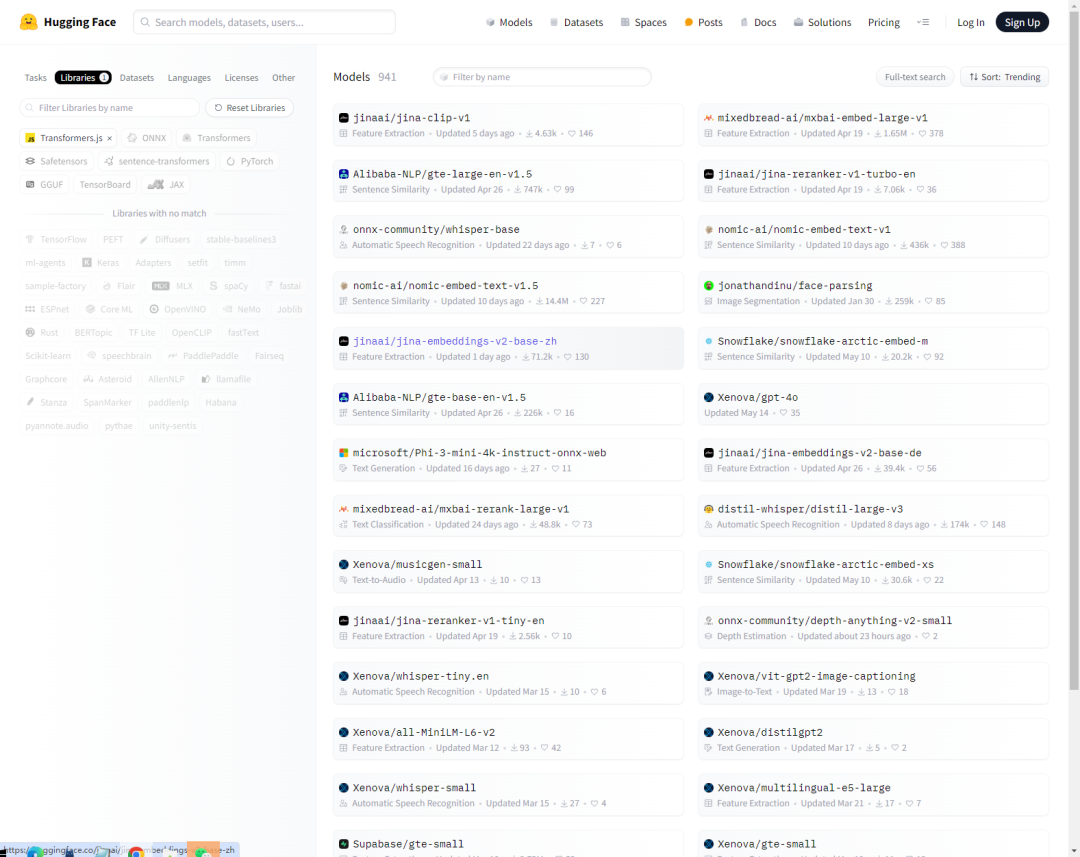Click the Filter Libraries by name field
Image resolution: width=1080 pixels, height=857 pixels.
[110, 108]
